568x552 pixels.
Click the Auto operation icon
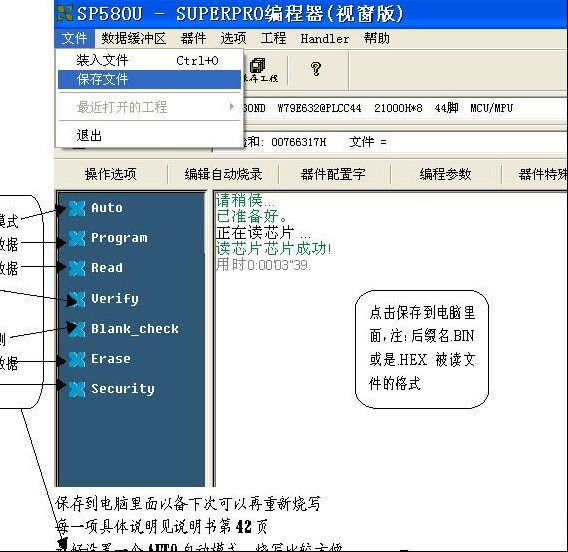77,208
